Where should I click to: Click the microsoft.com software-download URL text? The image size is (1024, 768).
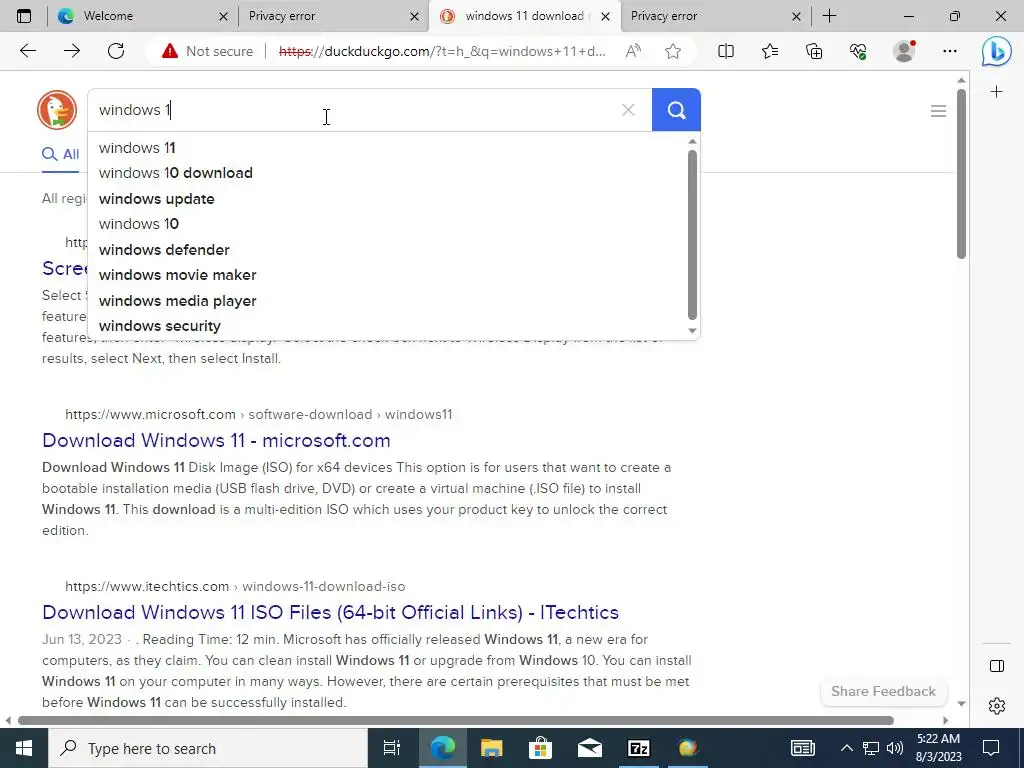(259, 415)
